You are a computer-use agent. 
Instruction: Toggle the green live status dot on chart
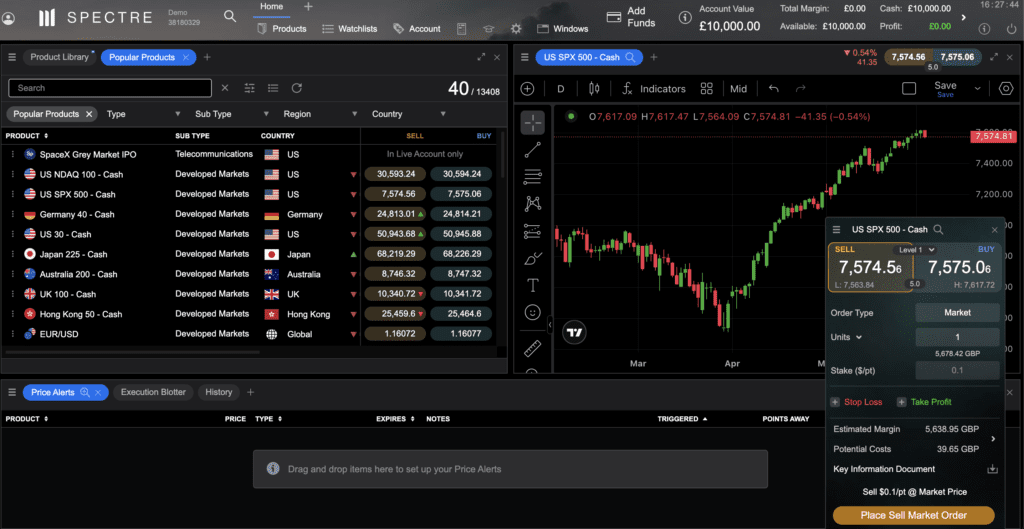click(x=571, y=117)
